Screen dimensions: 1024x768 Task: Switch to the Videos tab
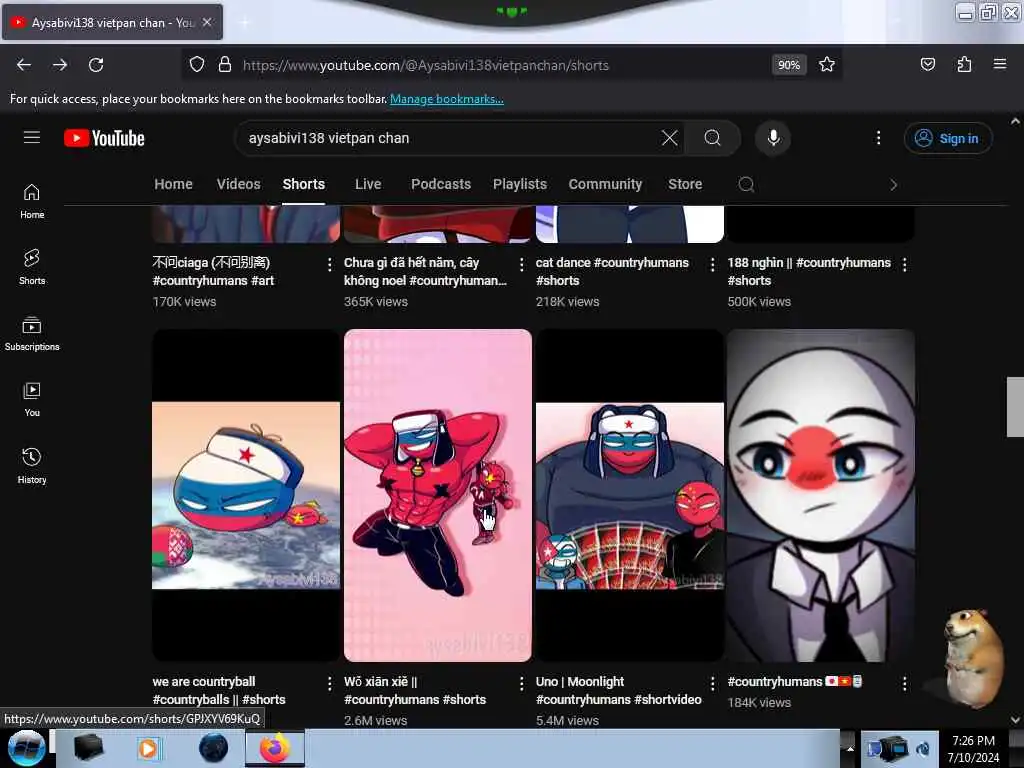pos(238,184)
